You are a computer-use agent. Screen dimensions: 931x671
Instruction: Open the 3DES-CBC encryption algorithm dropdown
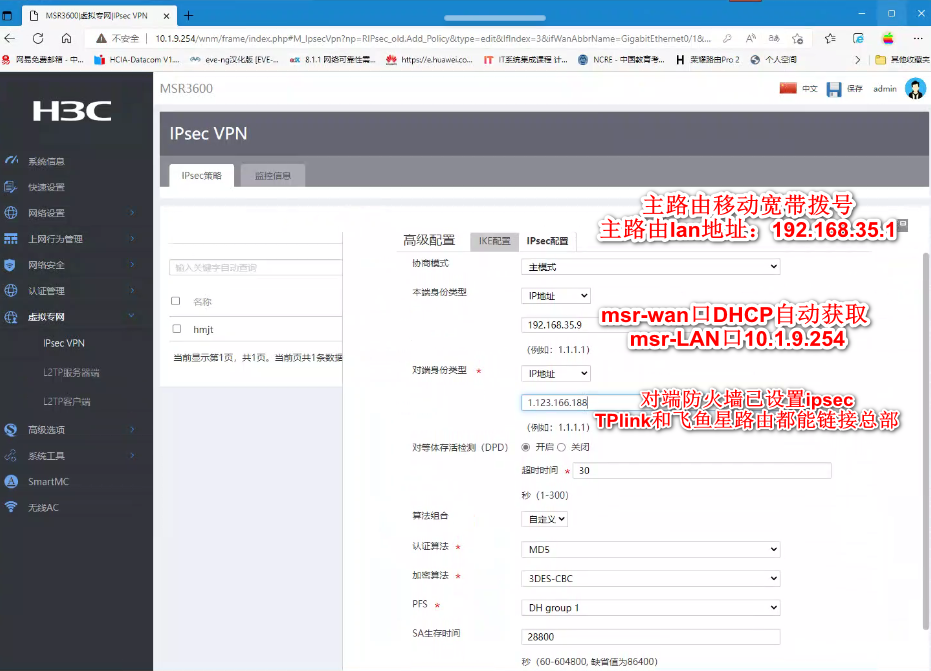click(x=651, y=578)
